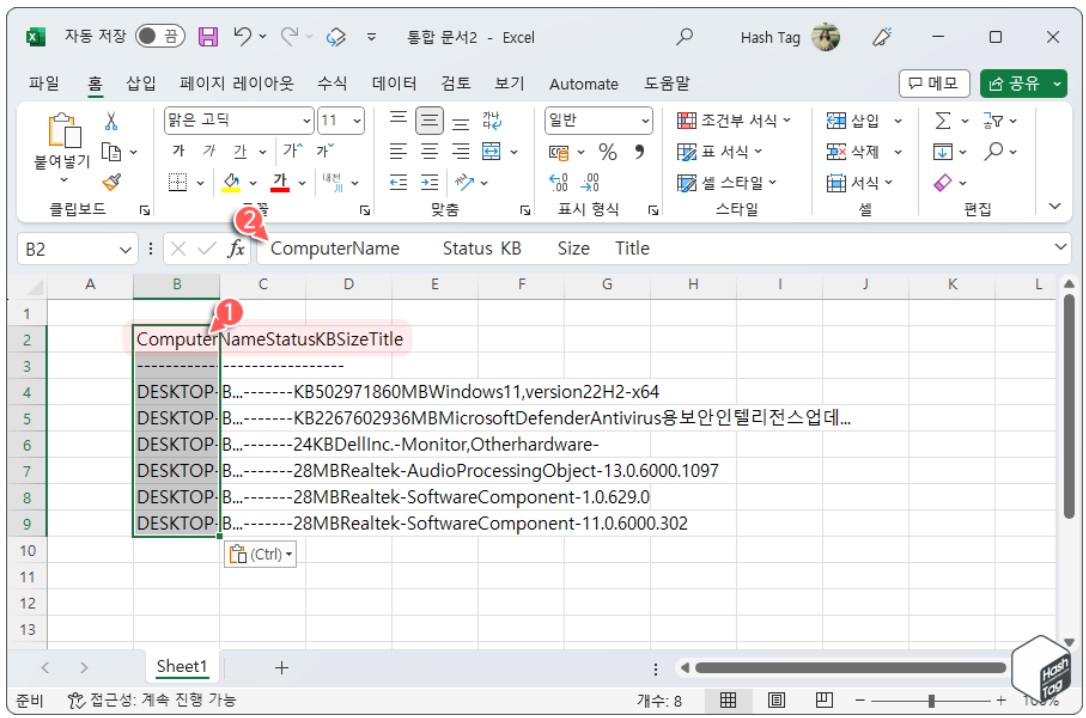
Task: Collapse the ribbon with chevron
Action: click(x=1055, y=206)
